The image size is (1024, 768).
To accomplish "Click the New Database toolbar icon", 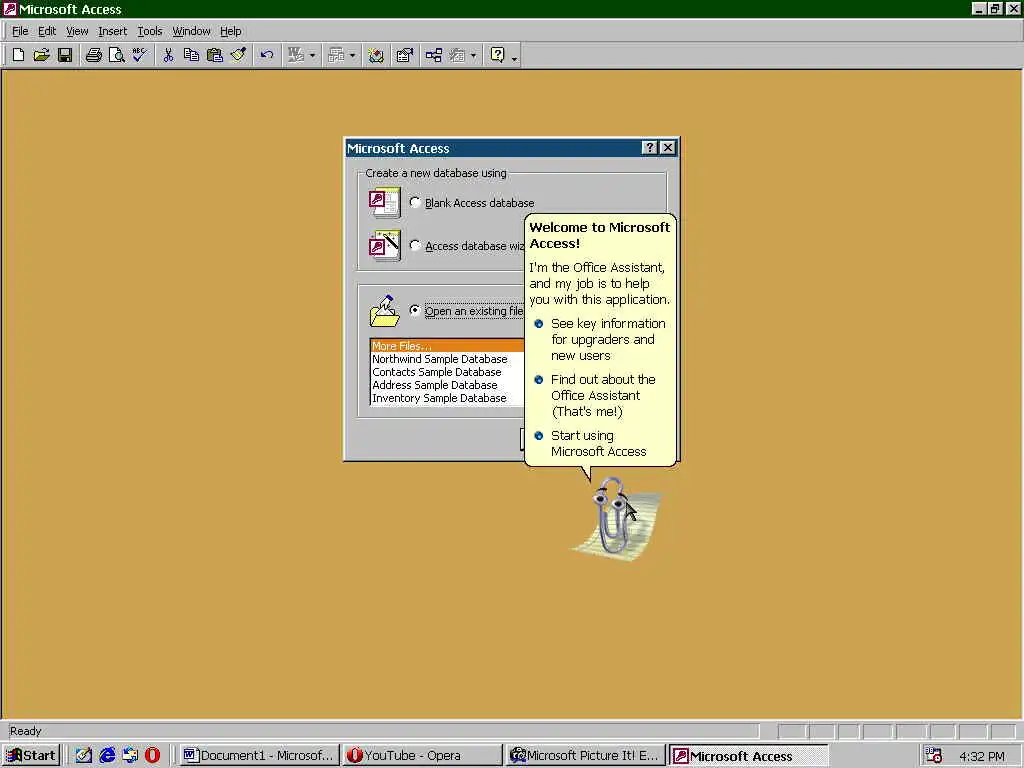I will 18,55.
